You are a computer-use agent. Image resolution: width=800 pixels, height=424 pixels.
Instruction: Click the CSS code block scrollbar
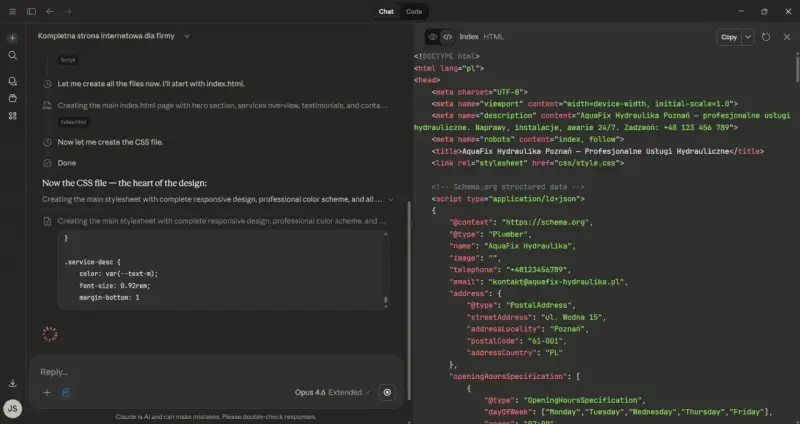[x=386, y=301]
